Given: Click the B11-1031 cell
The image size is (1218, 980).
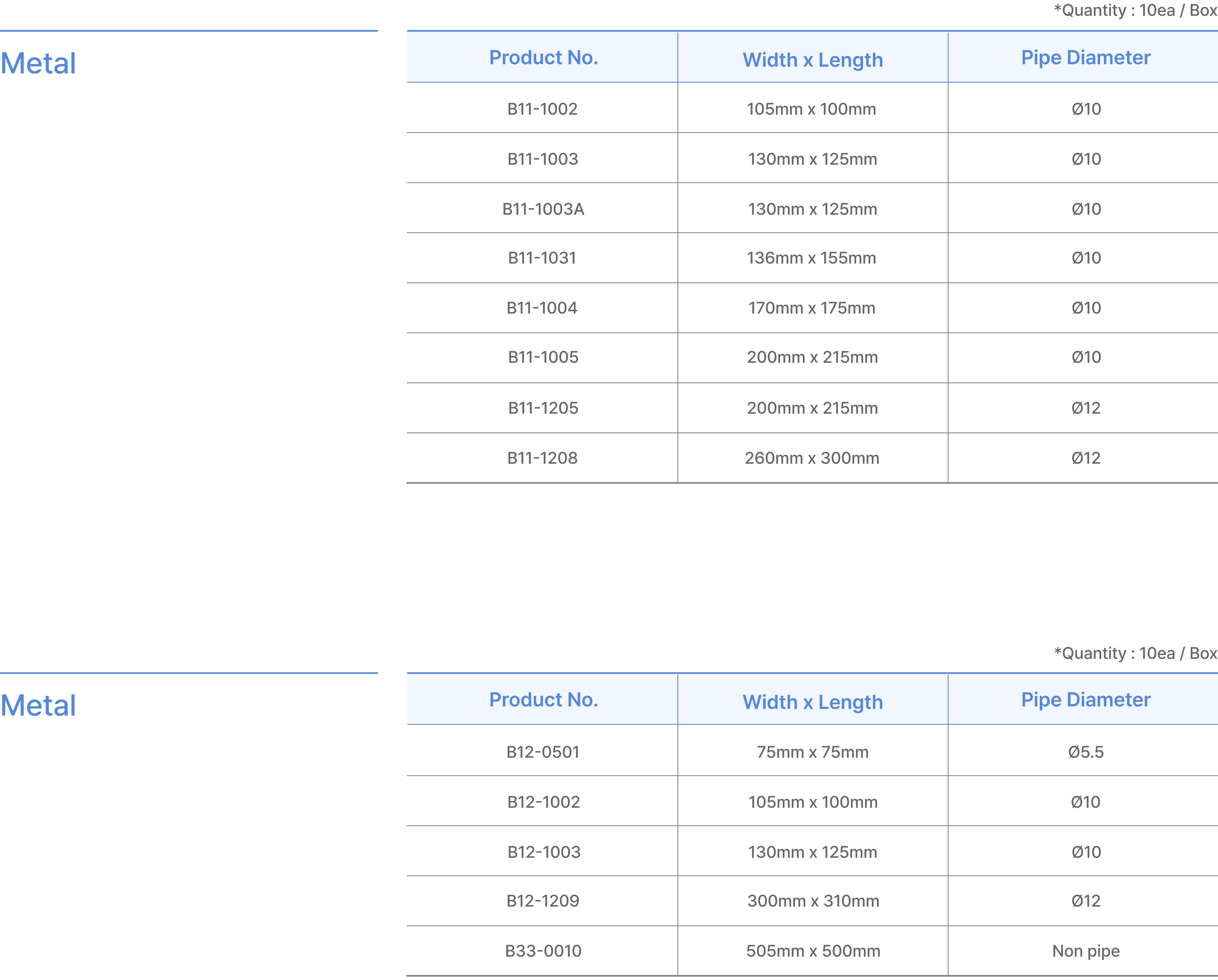Looking at the screenshot, I should point(542,258).
